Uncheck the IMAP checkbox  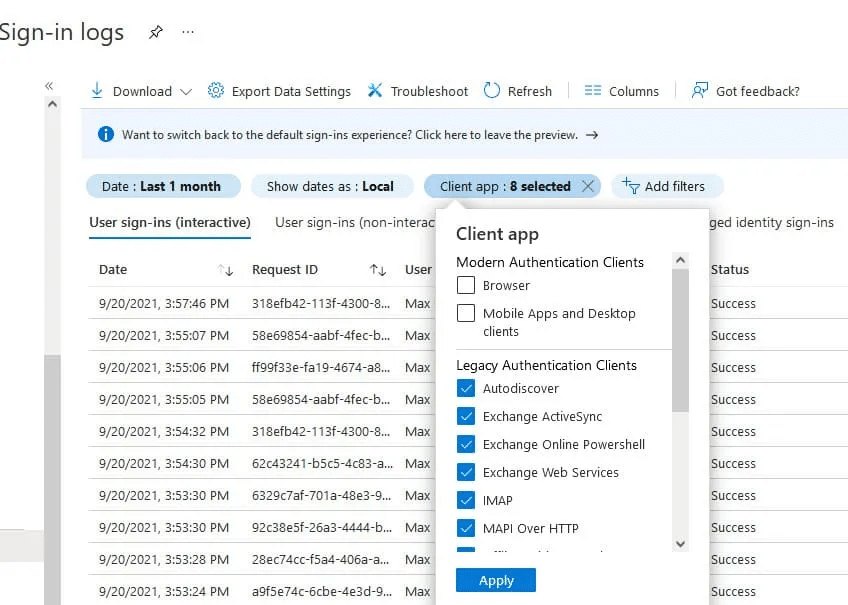[x=466, y=501]
